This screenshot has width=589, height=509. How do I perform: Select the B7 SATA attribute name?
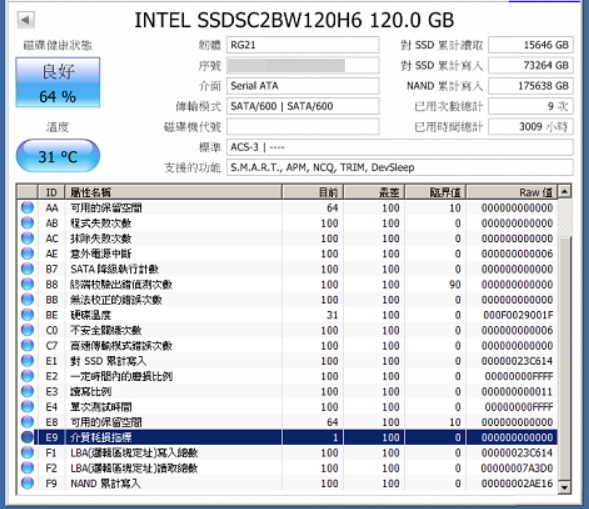[x=114, y=269]
